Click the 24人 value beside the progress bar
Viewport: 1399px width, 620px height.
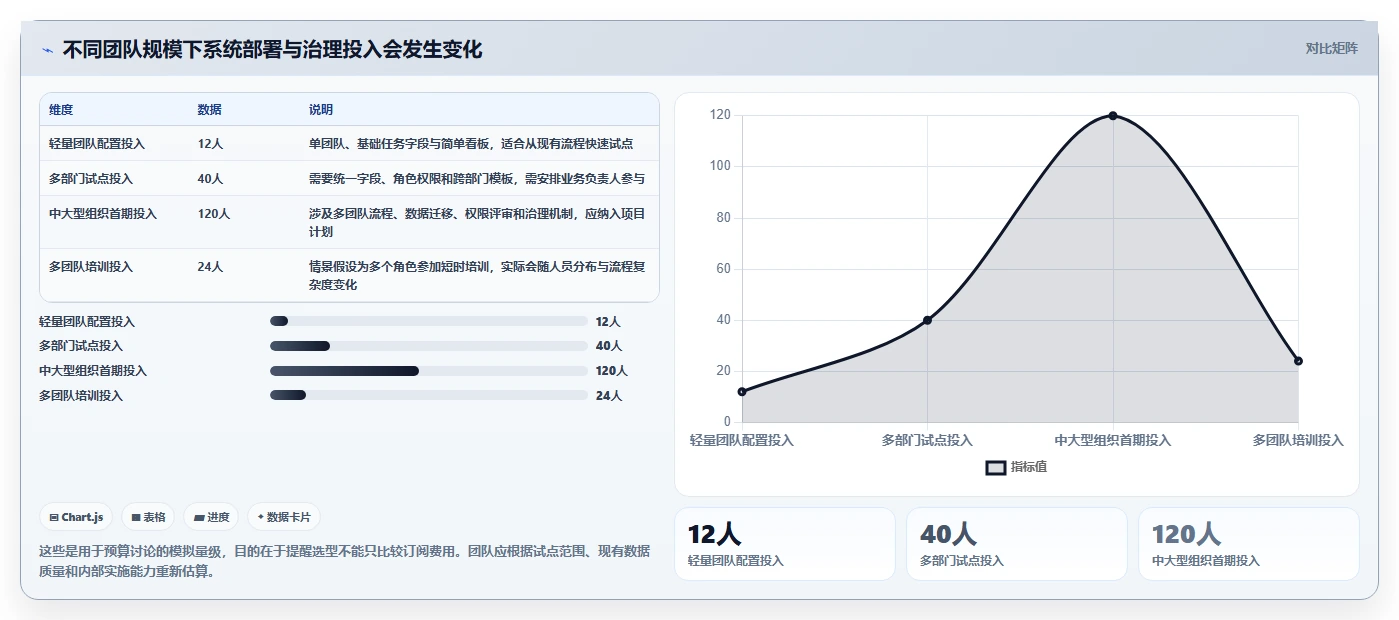608,396
